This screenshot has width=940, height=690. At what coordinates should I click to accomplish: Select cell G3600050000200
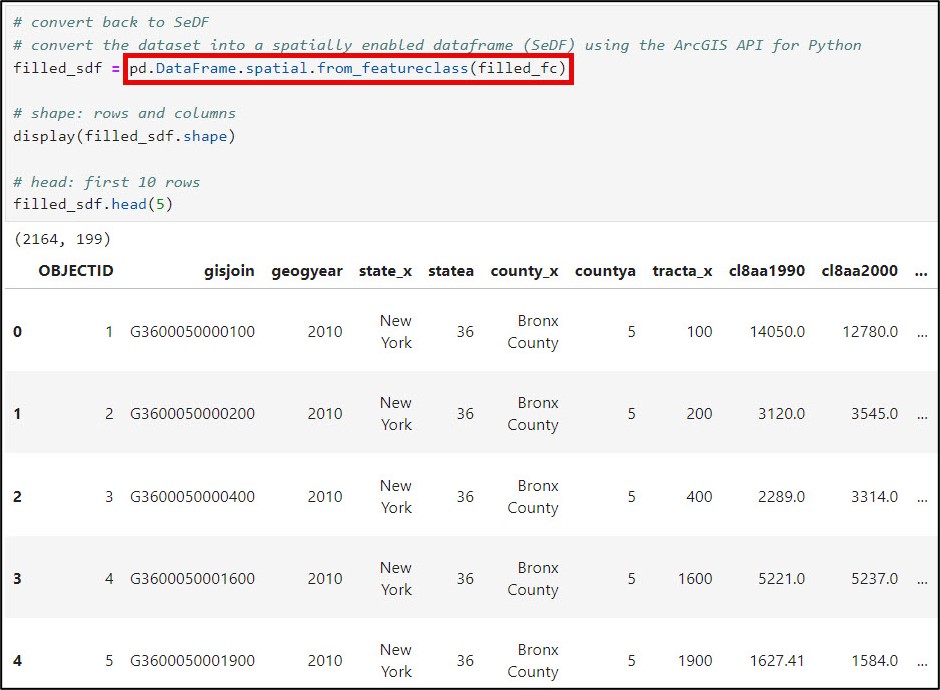192,414
